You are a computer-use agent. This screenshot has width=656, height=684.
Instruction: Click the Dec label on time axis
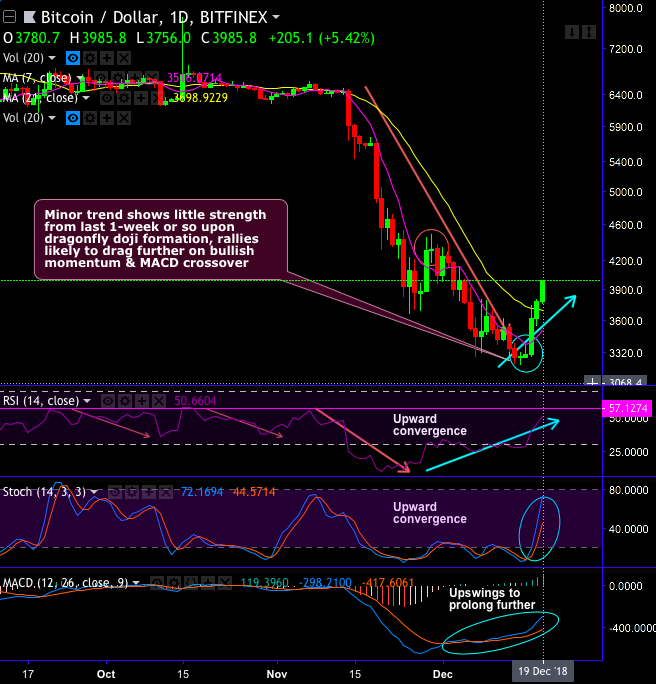tap(443, 674)
